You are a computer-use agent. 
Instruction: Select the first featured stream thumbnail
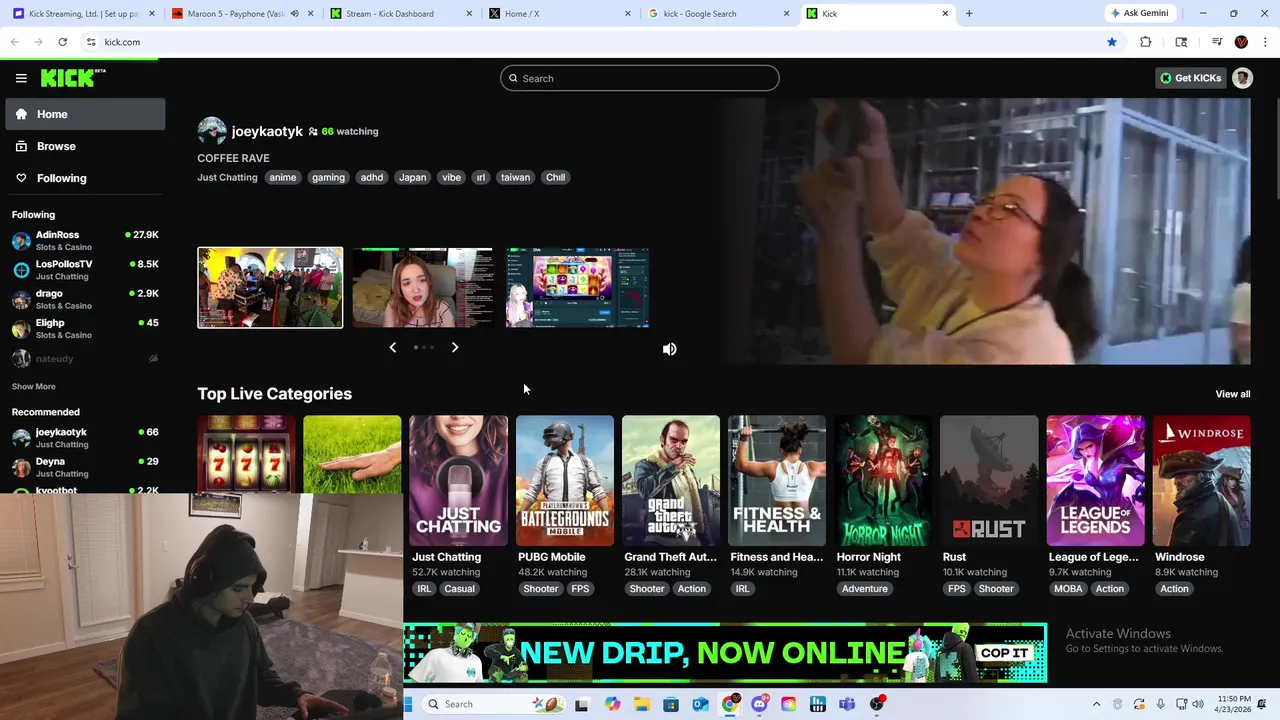pos(270,288)
